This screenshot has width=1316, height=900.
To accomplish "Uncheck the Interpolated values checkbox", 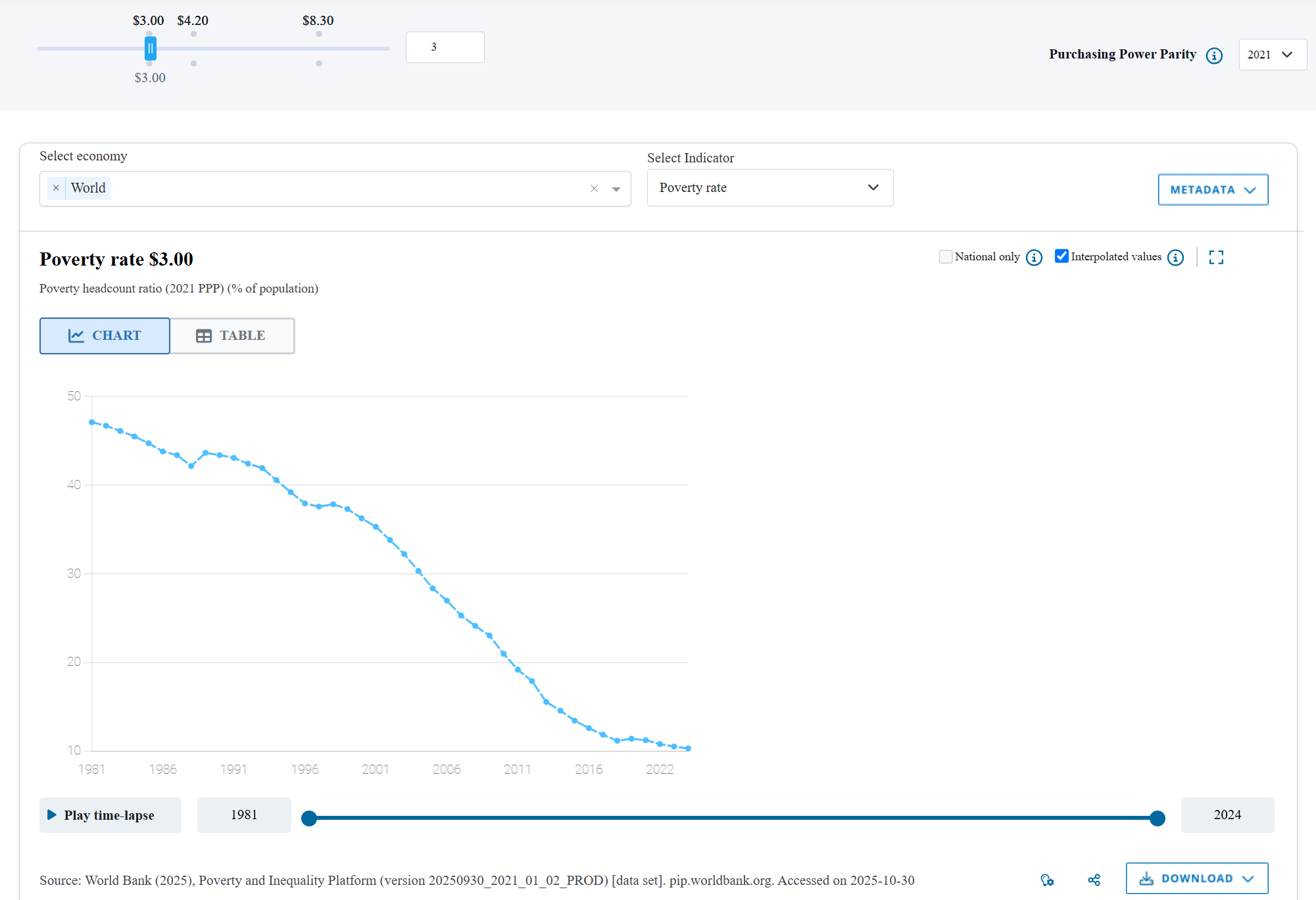I will tap(1061, 256).
